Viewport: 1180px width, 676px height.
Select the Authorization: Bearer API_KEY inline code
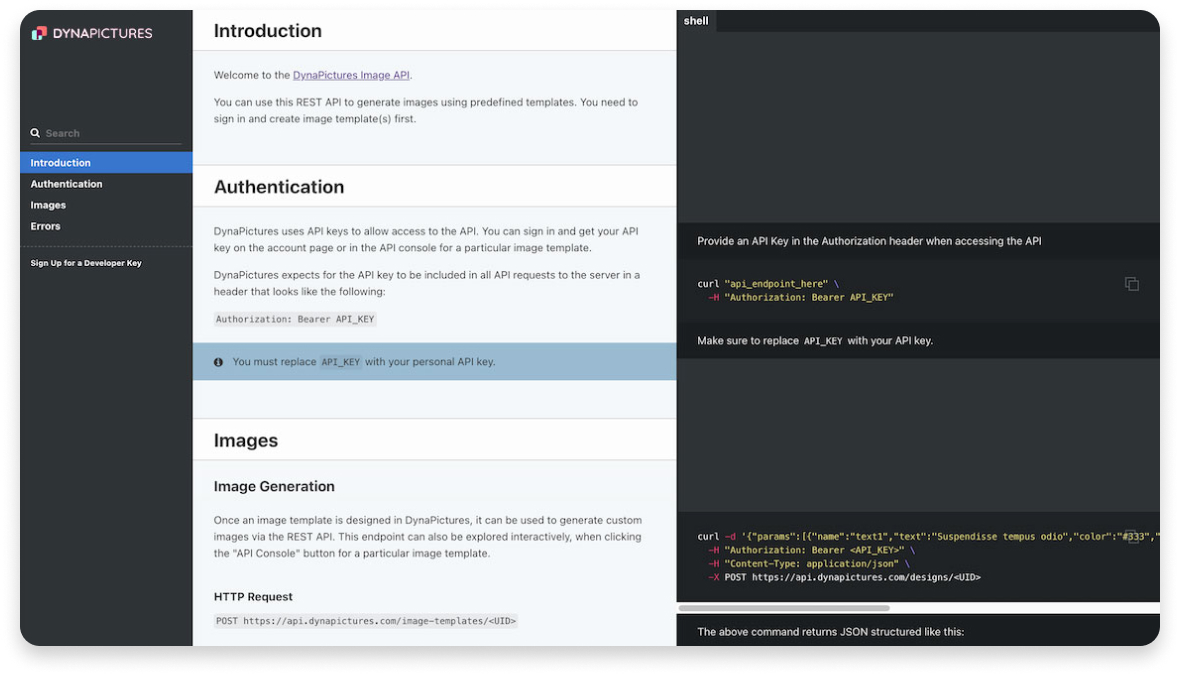click(295, 319)
